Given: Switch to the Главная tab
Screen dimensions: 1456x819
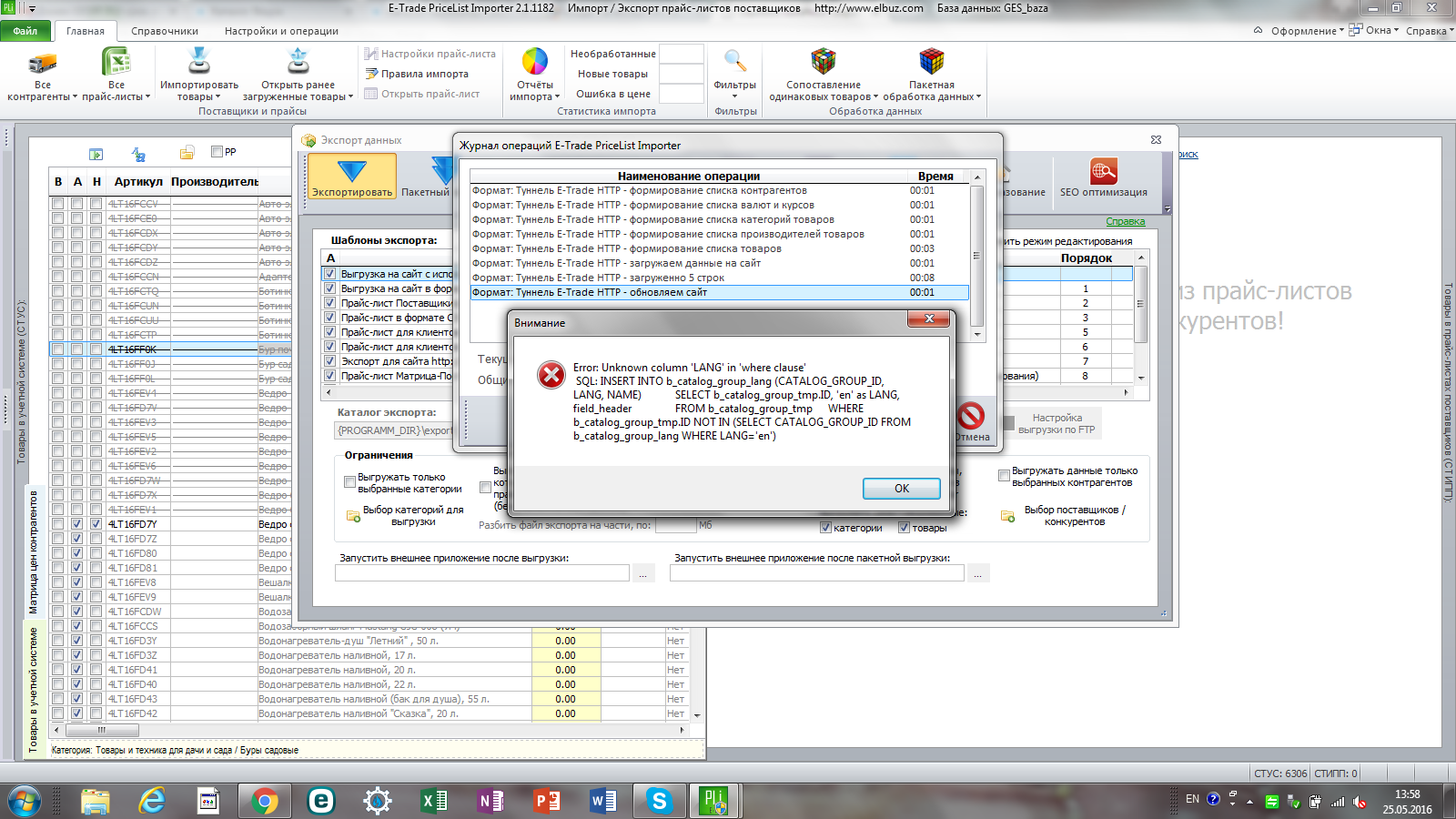Looking at the screenshot, I should click(86, 31).
